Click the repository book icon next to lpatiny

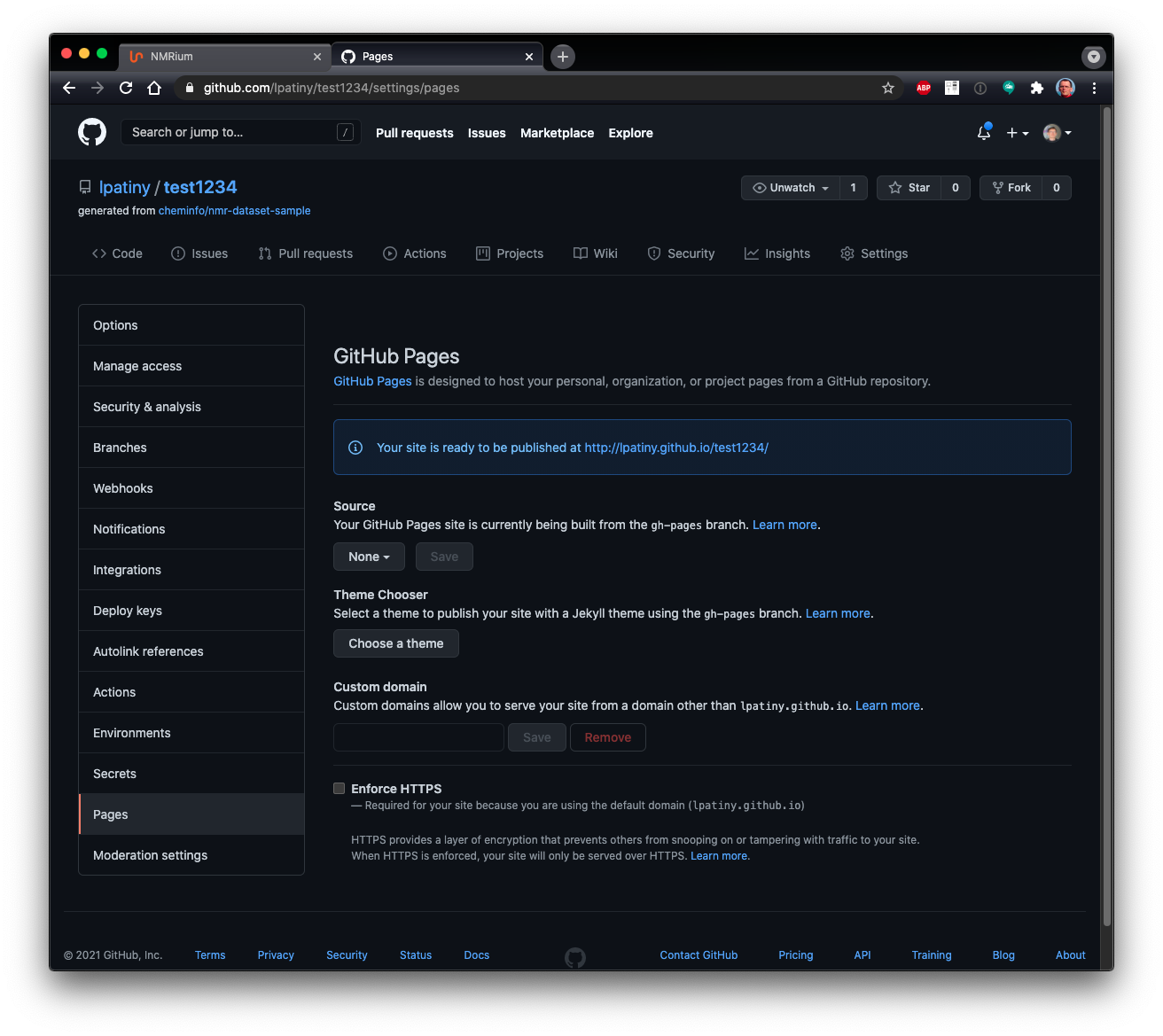(84, 187)
